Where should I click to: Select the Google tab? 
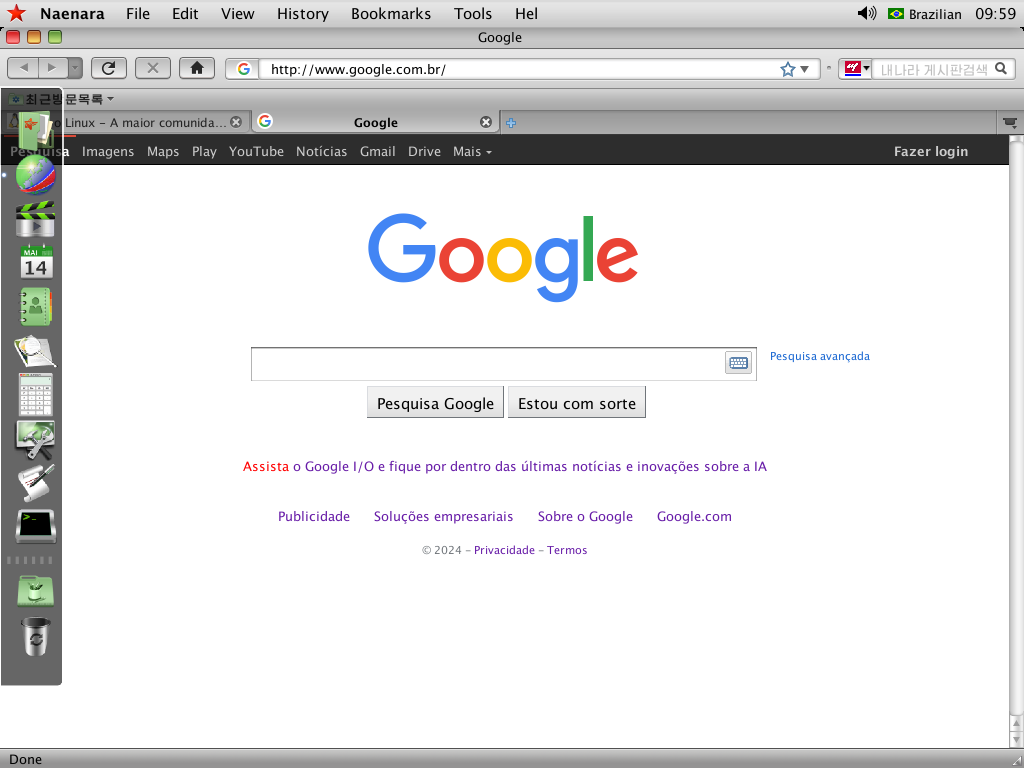(x=376, y=122)
